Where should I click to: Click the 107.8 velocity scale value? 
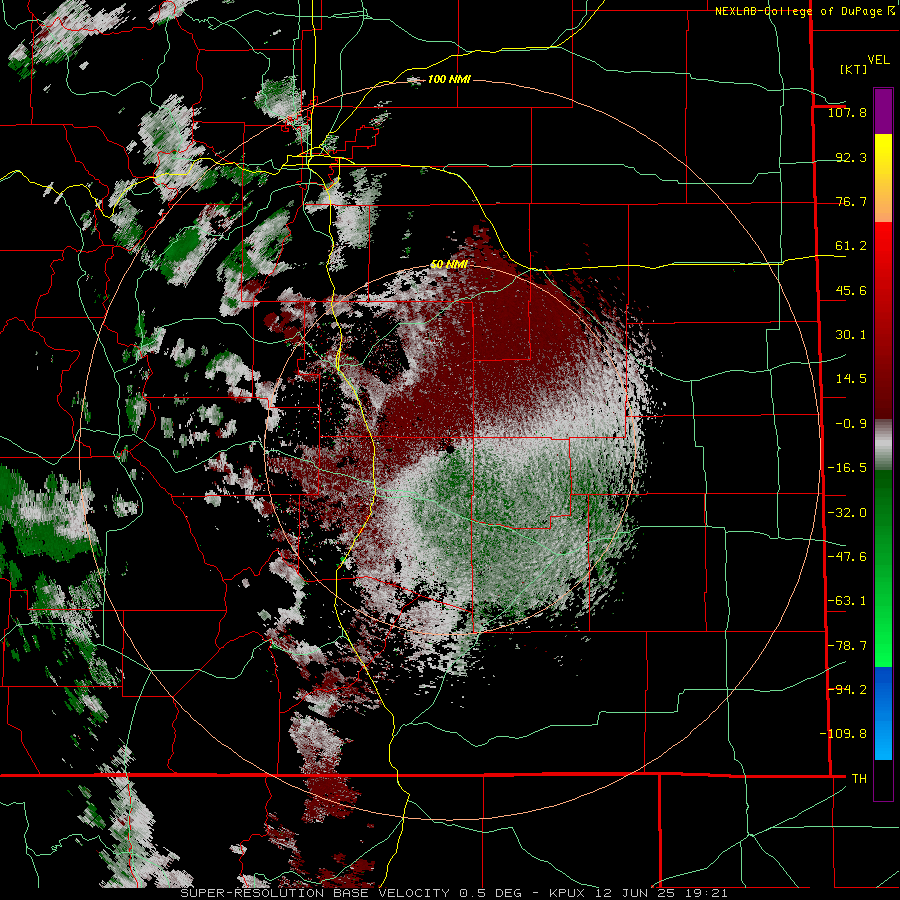click(x=847, y=113)
